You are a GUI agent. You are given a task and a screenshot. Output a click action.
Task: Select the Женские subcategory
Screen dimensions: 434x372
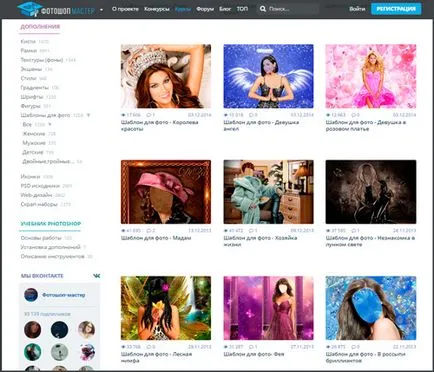[x=34, y=134]
